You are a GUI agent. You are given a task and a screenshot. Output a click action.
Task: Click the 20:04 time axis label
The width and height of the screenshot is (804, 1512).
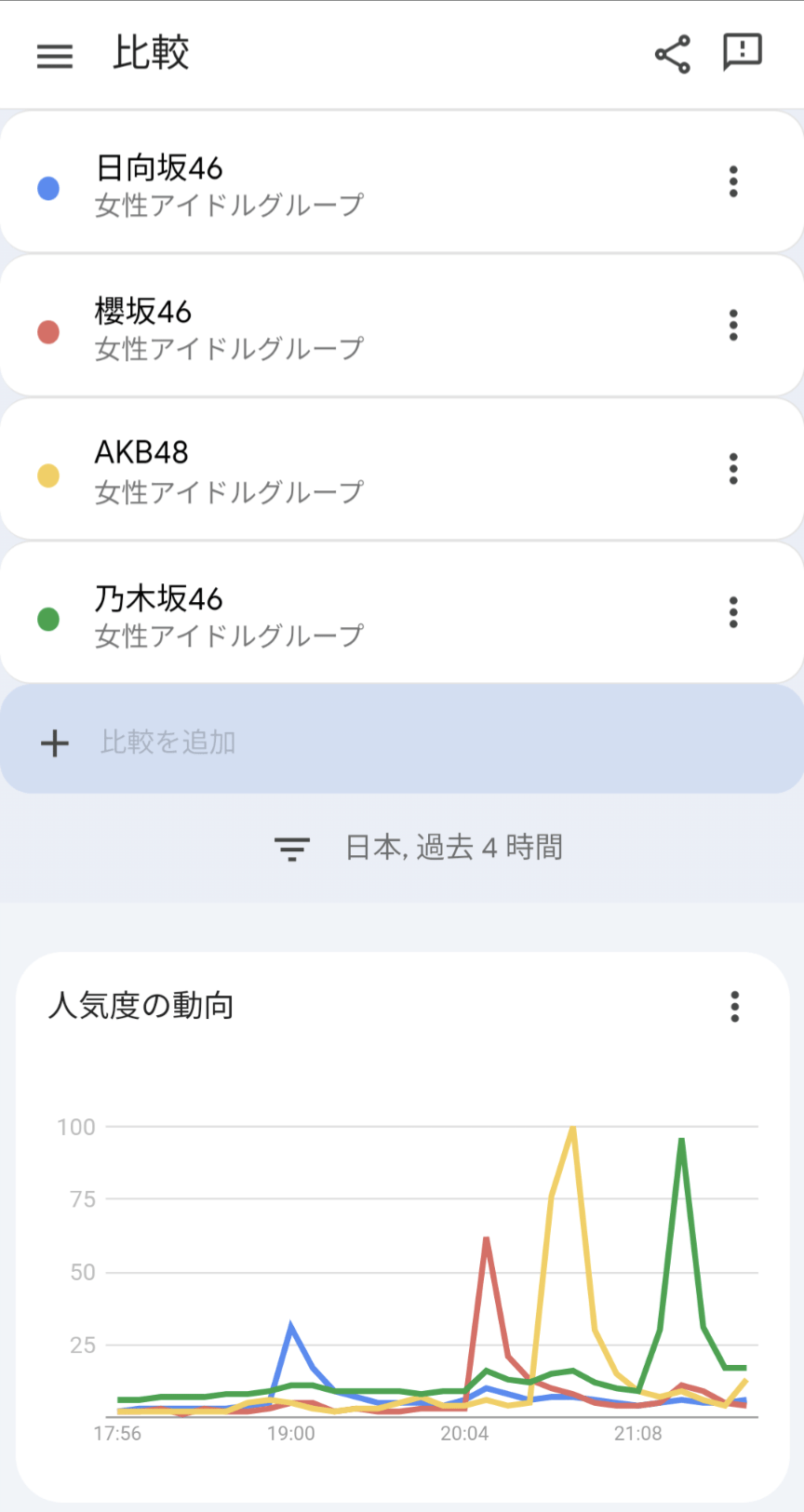click(x=464, y=1434)
